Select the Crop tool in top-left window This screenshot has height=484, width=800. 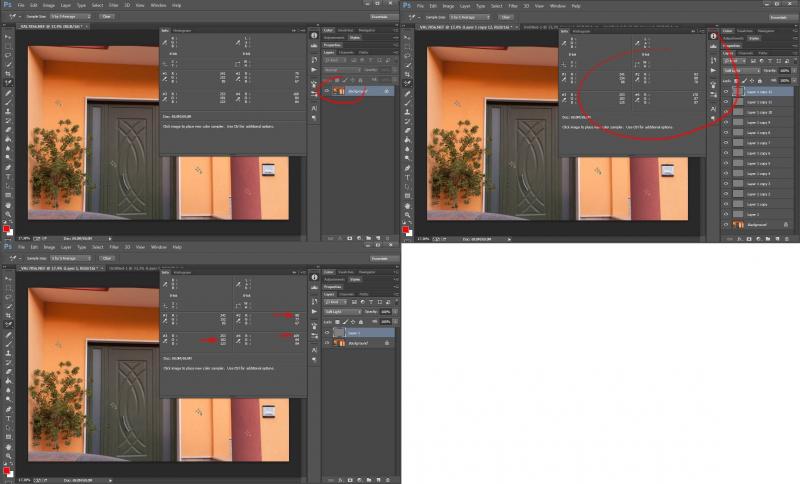[8, 73]
